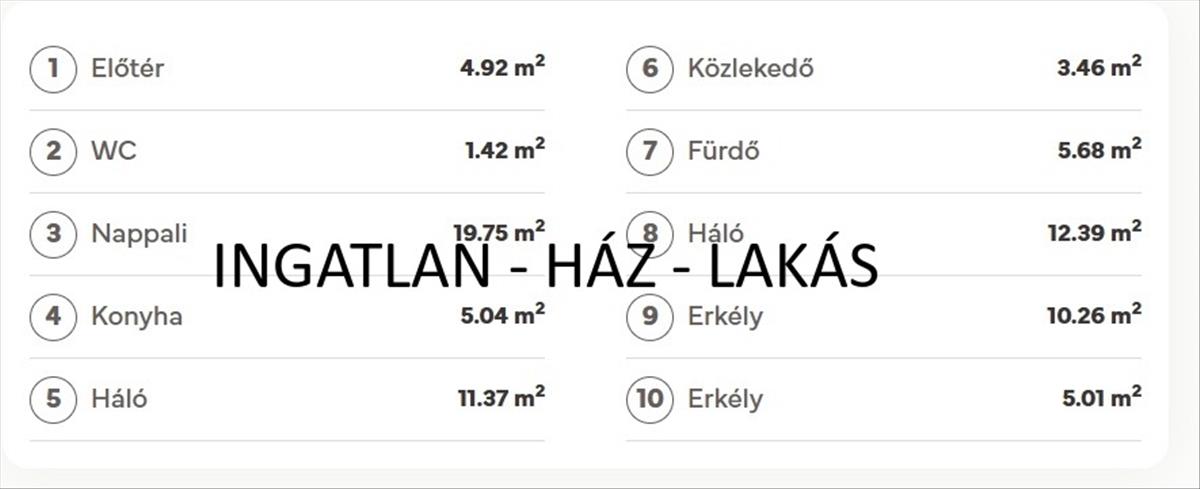Click the number 9 circle icon
Screen dimensions: 1200x489
(650, 317)
